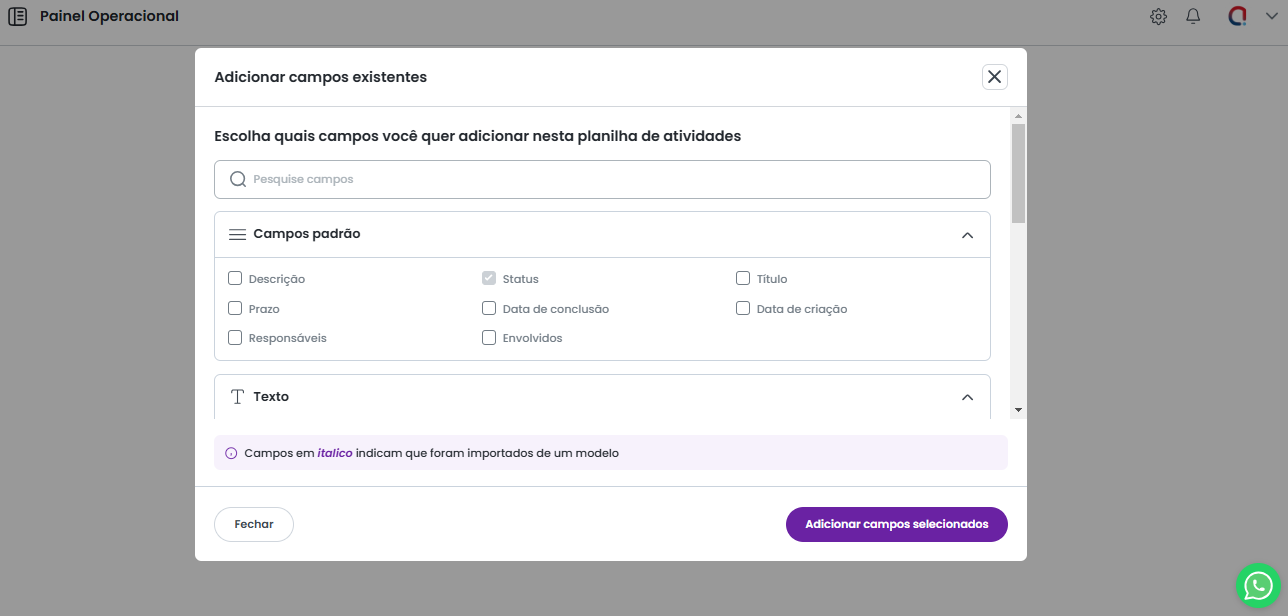Open the notifications bell
The width and height of the screenshot is (1288, 616).
1193,16
